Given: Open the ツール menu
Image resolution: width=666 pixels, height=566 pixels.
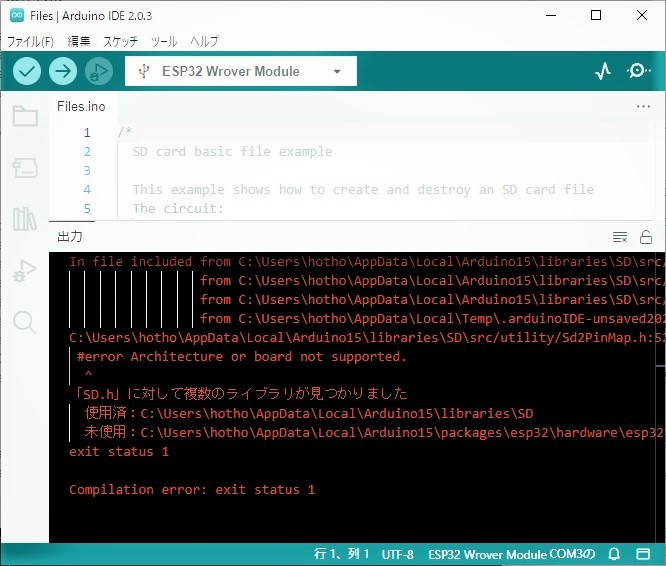Looking at the screenshot, I should pos(164,41).
